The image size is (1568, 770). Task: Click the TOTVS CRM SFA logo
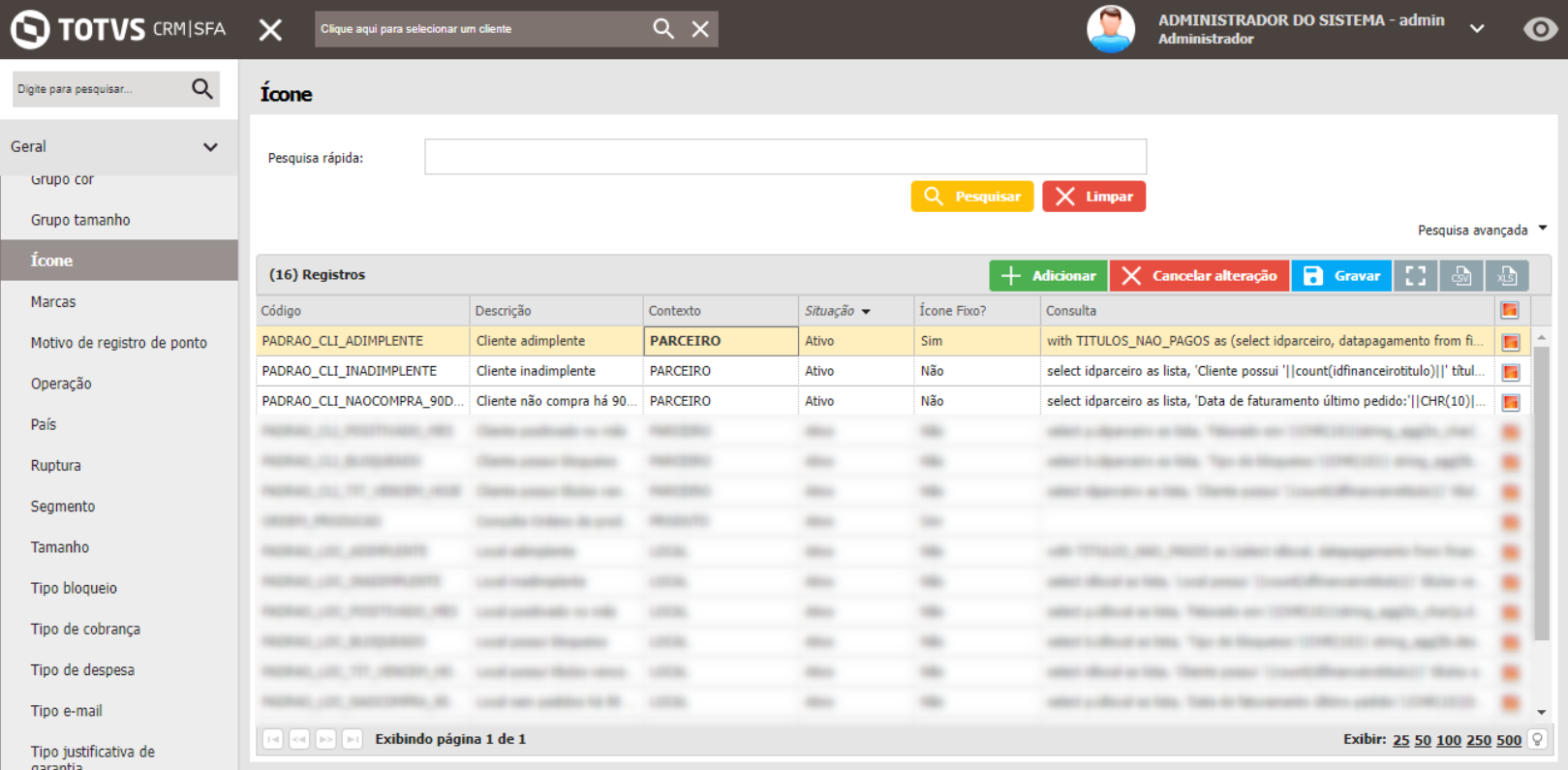tap(118, 29)
